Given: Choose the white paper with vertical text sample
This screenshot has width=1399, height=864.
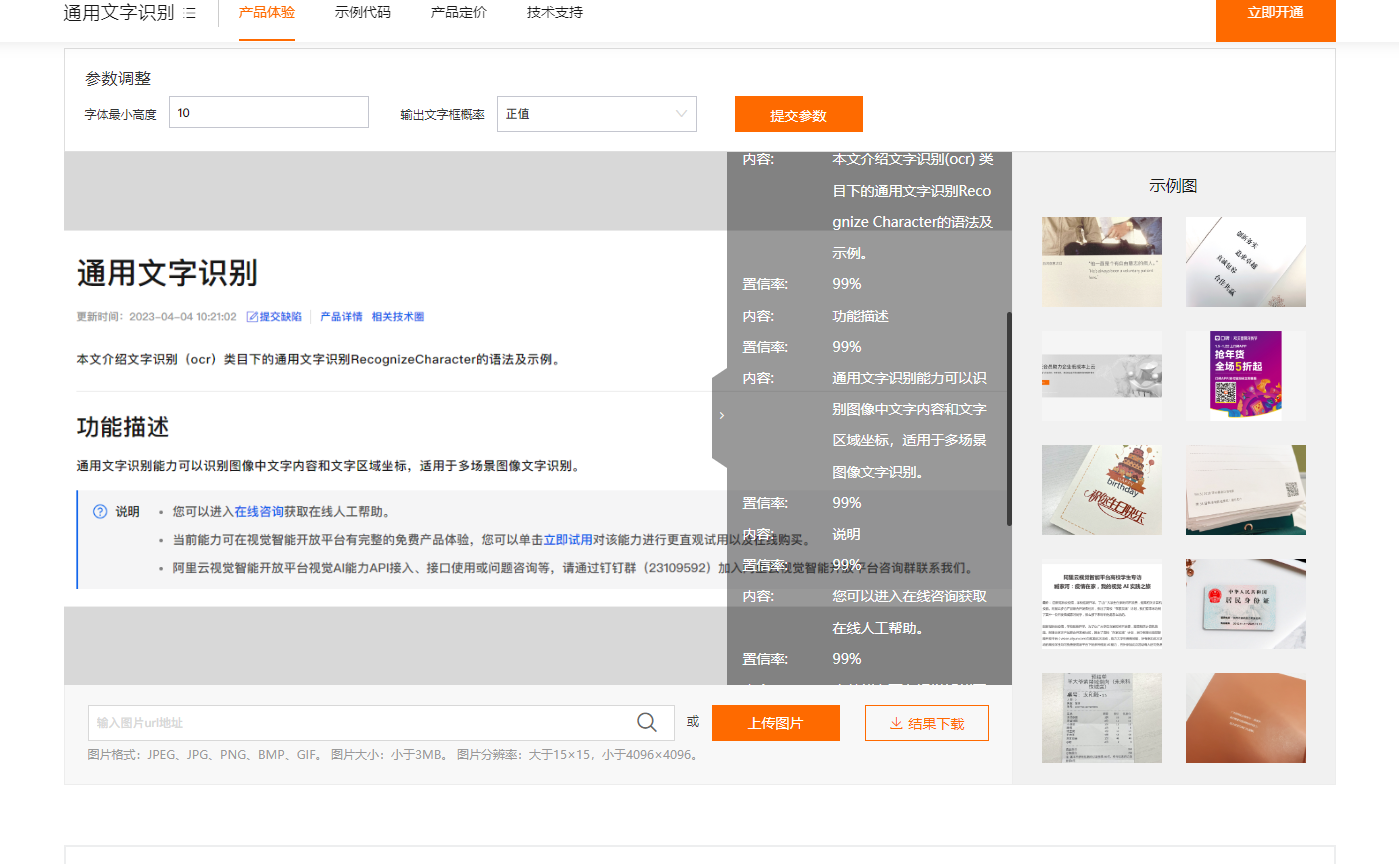Looking at the screenshot, I should [1246, 262].
